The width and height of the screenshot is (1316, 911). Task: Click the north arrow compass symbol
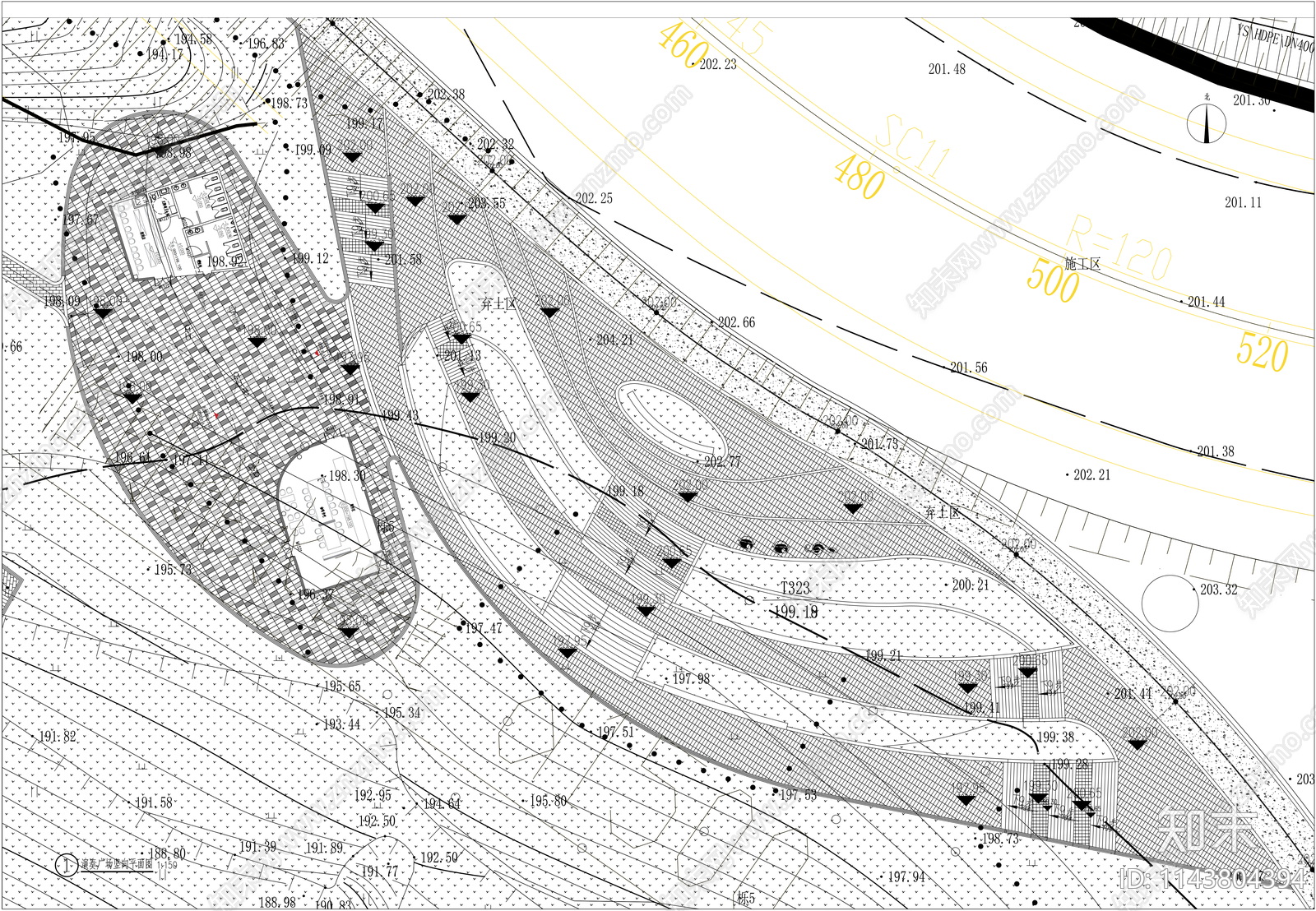[1207, 123]
